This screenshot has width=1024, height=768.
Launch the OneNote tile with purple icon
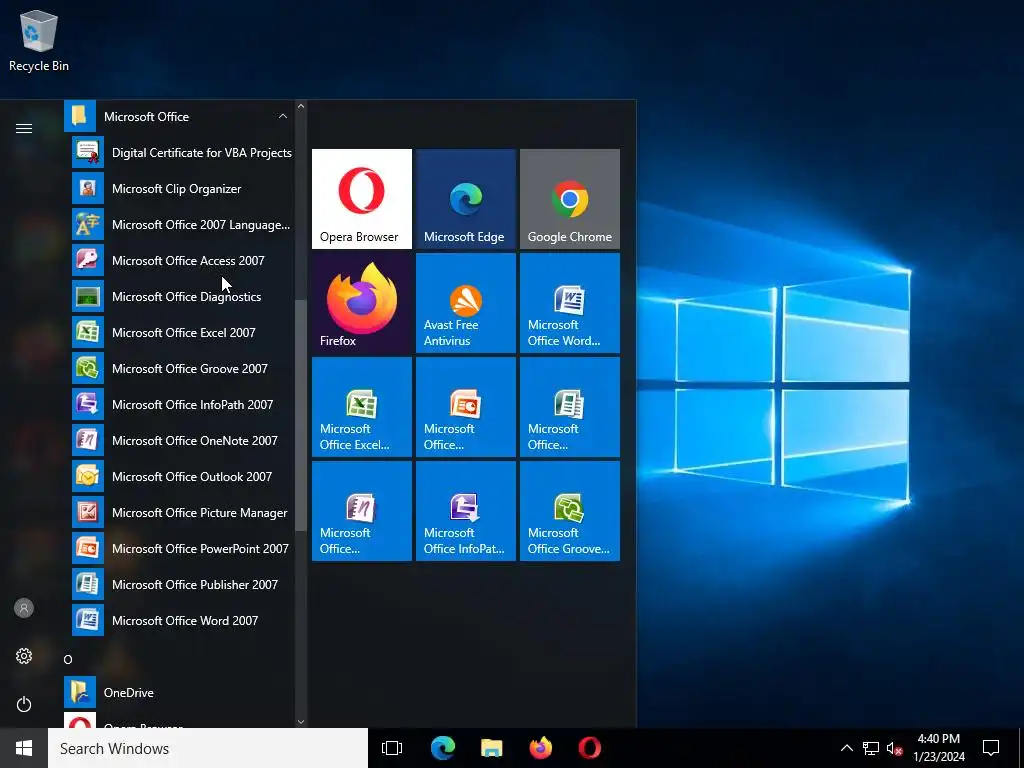[x=362, y=511]
